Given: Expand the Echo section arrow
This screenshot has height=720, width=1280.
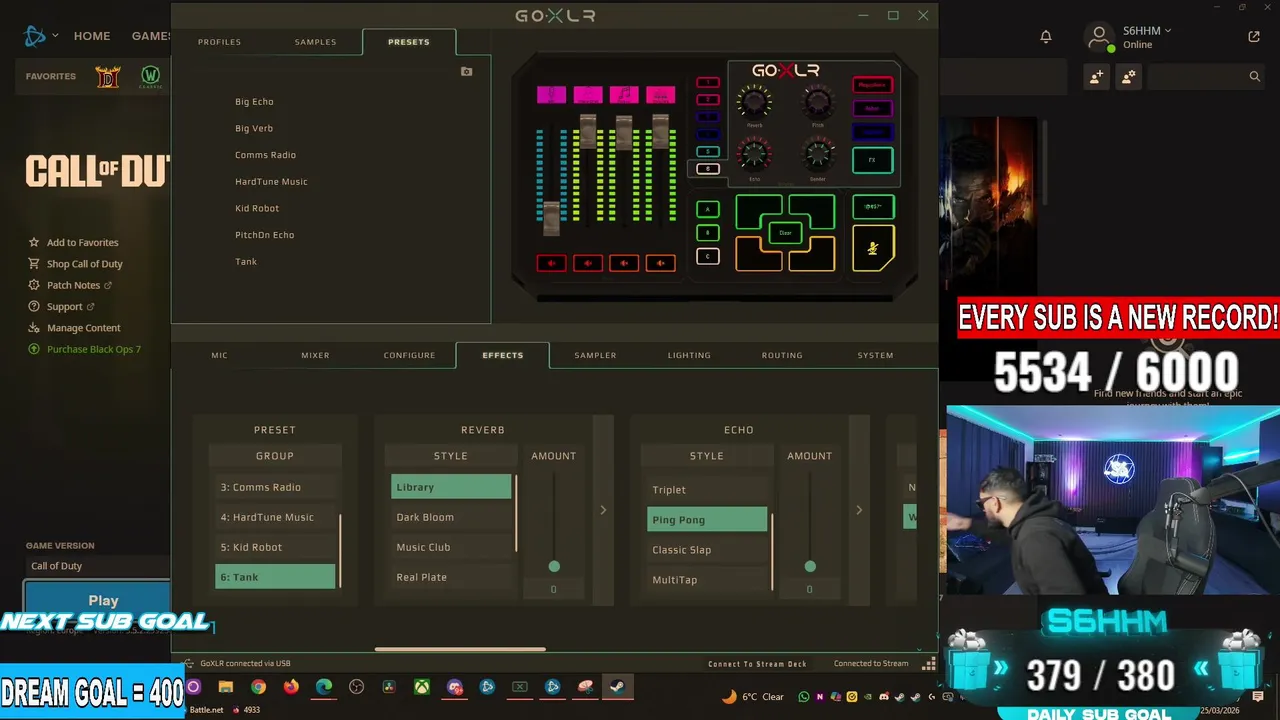Looking at the screenshot, I should (859, 510).
